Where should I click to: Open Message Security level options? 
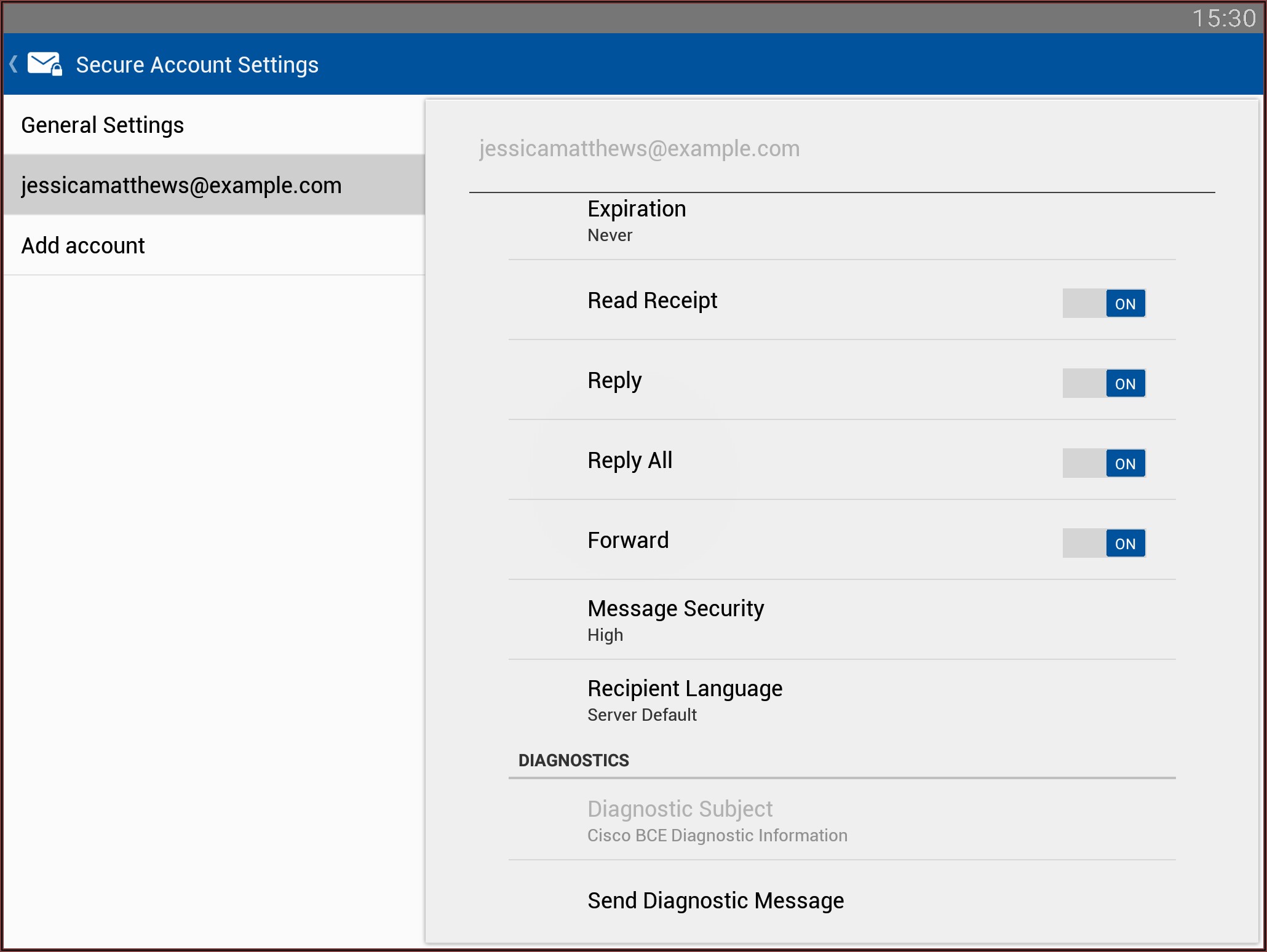pos(675,620)
